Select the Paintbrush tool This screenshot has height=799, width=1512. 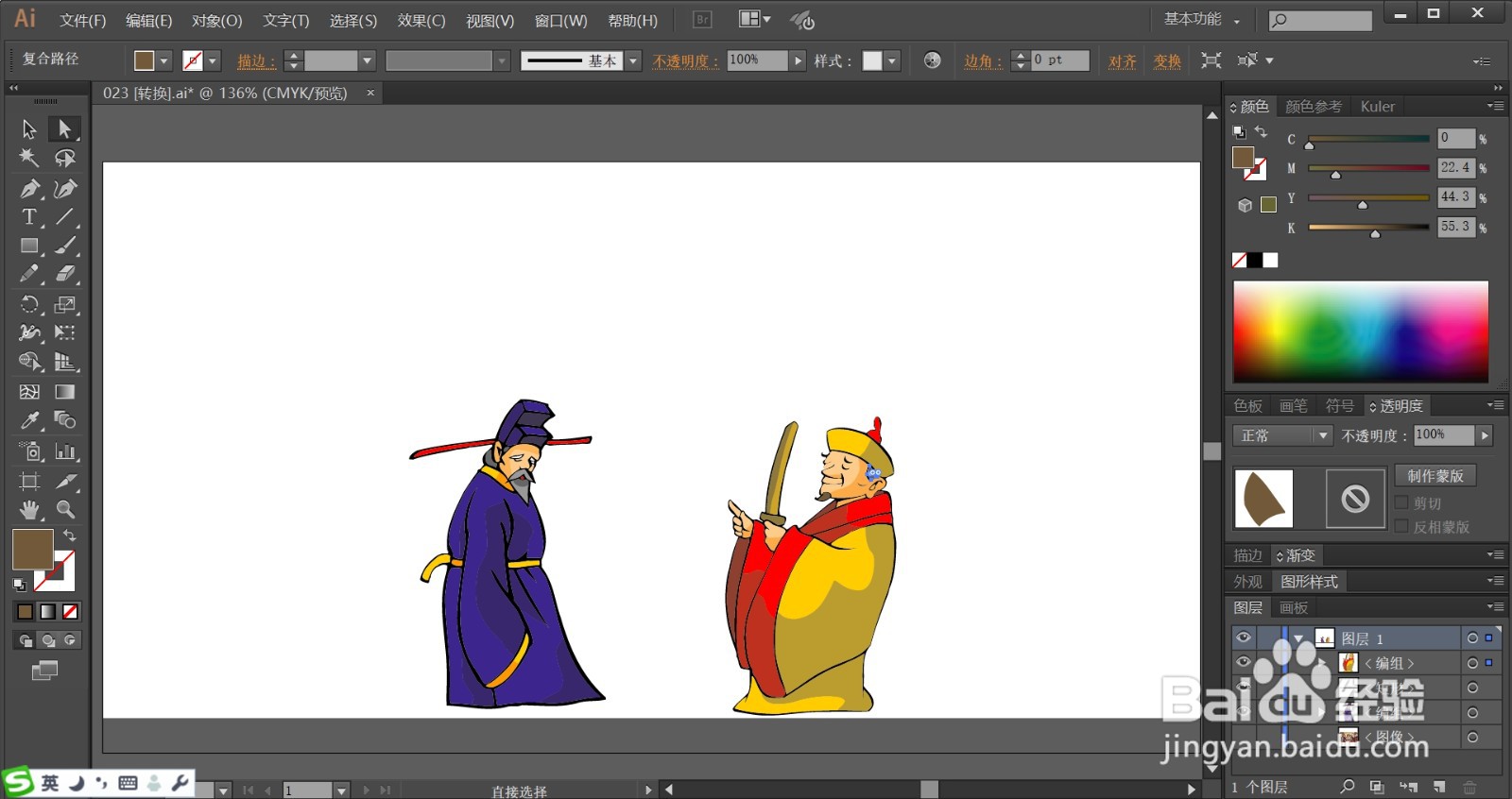64,246
